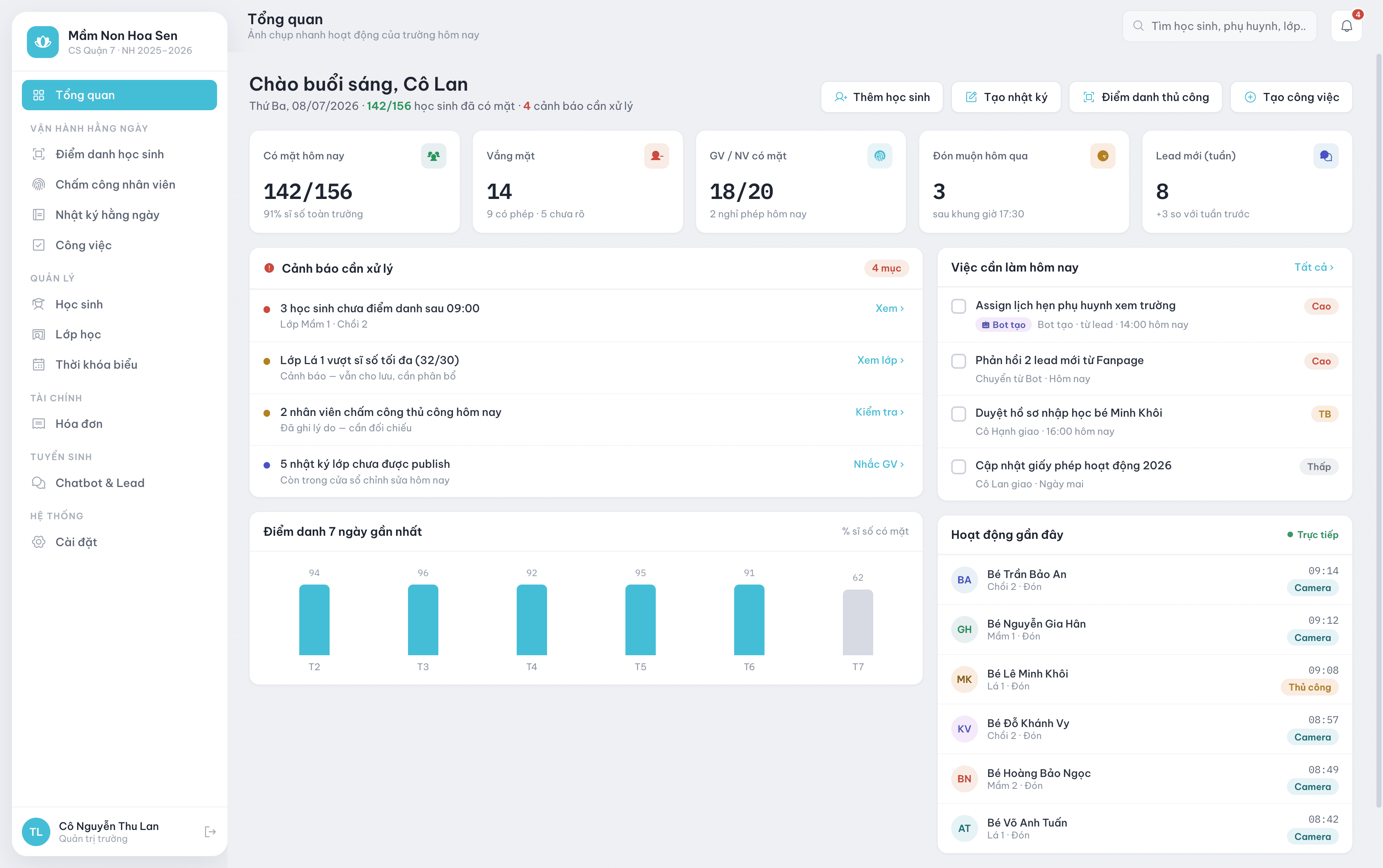Tick Duyệt hồ sơ nhập học bé Minh Khôi
The width and height of the screenshot is (1383, 868).
(959, 414)
